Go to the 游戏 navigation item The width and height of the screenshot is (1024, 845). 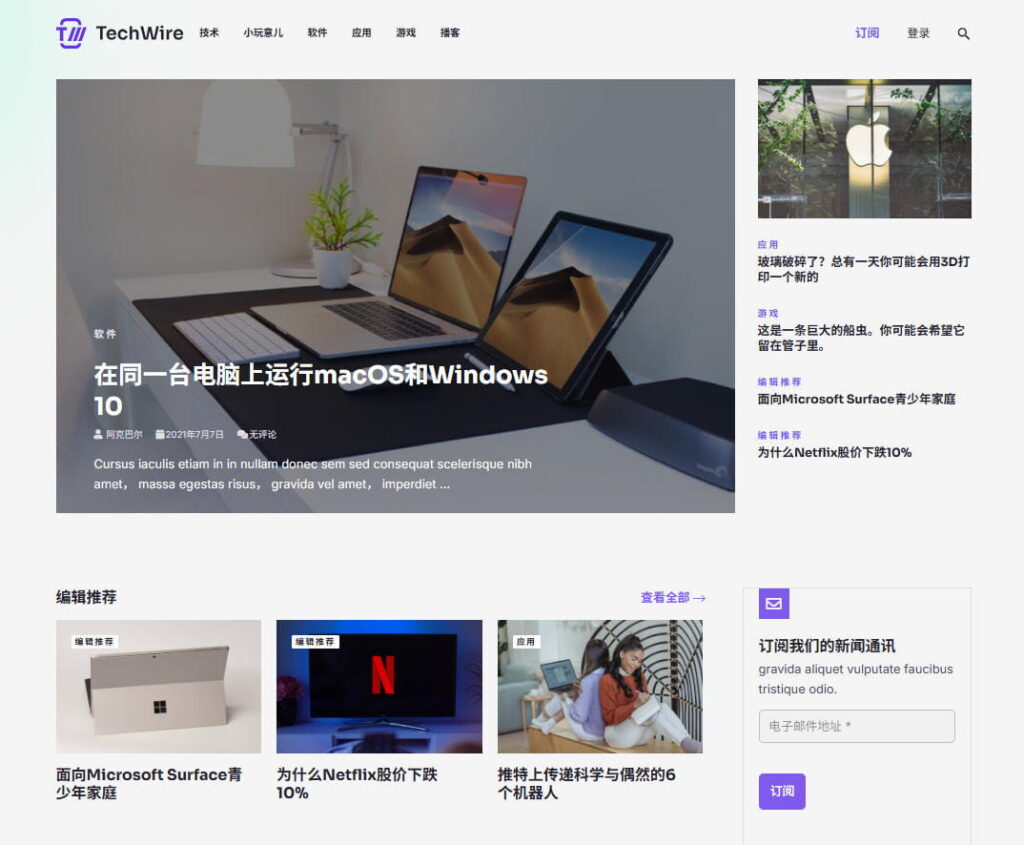tap(406, 33)
